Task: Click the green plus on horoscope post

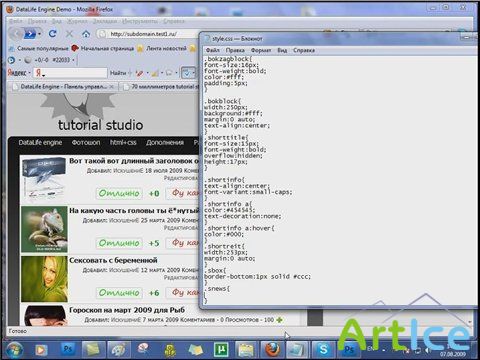Action: coord(279,320)
